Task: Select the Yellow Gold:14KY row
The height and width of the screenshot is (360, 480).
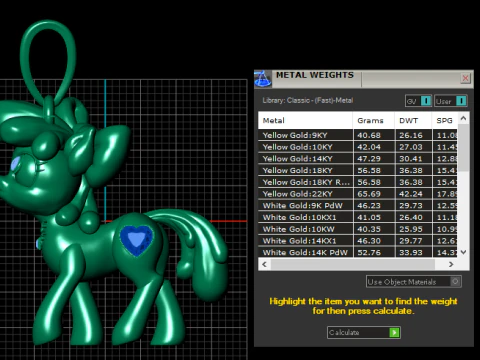Action: tap(358, 159)
